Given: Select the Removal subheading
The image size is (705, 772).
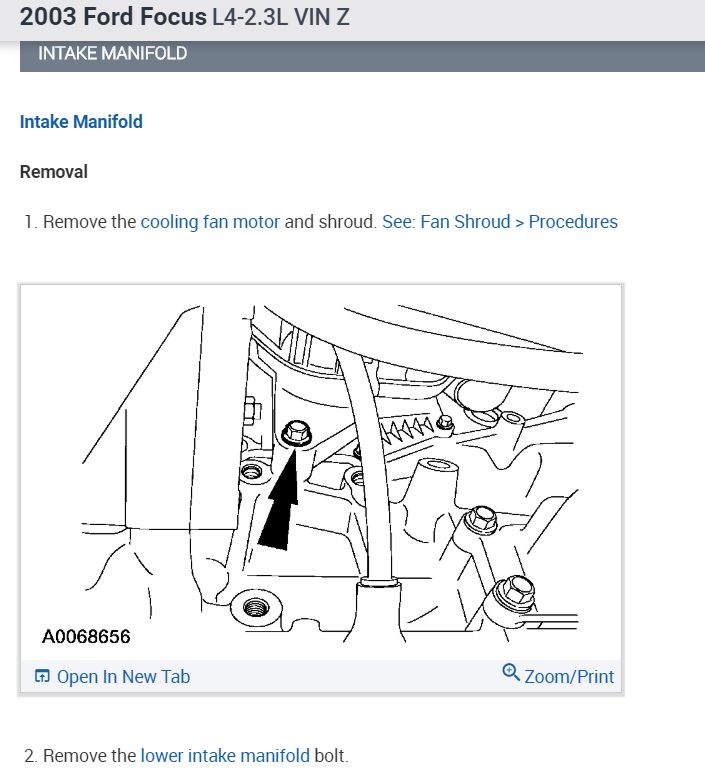Looking at the screenshot, I should tap(54, 172).
